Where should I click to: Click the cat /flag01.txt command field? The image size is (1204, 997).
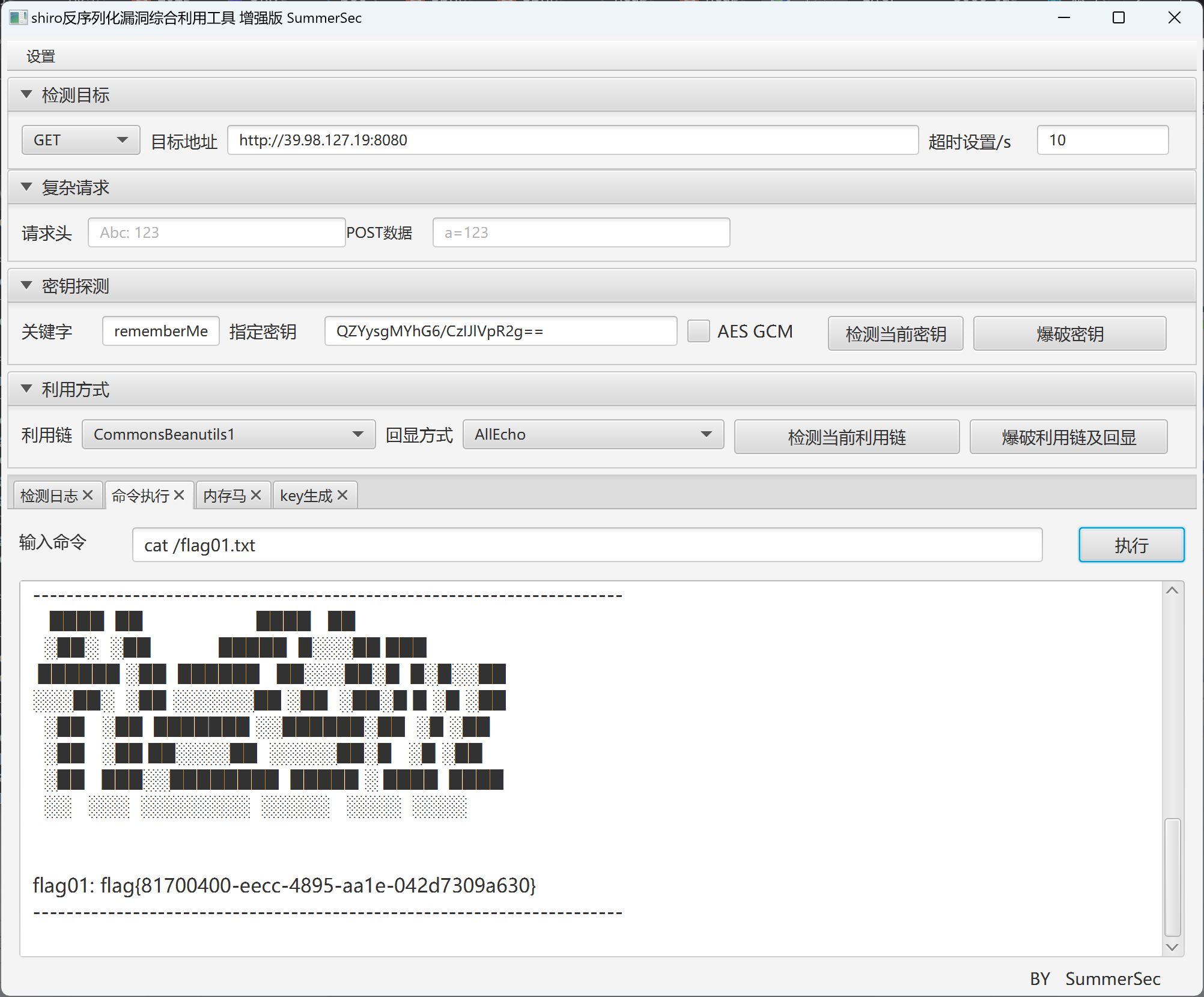point(586,545)
